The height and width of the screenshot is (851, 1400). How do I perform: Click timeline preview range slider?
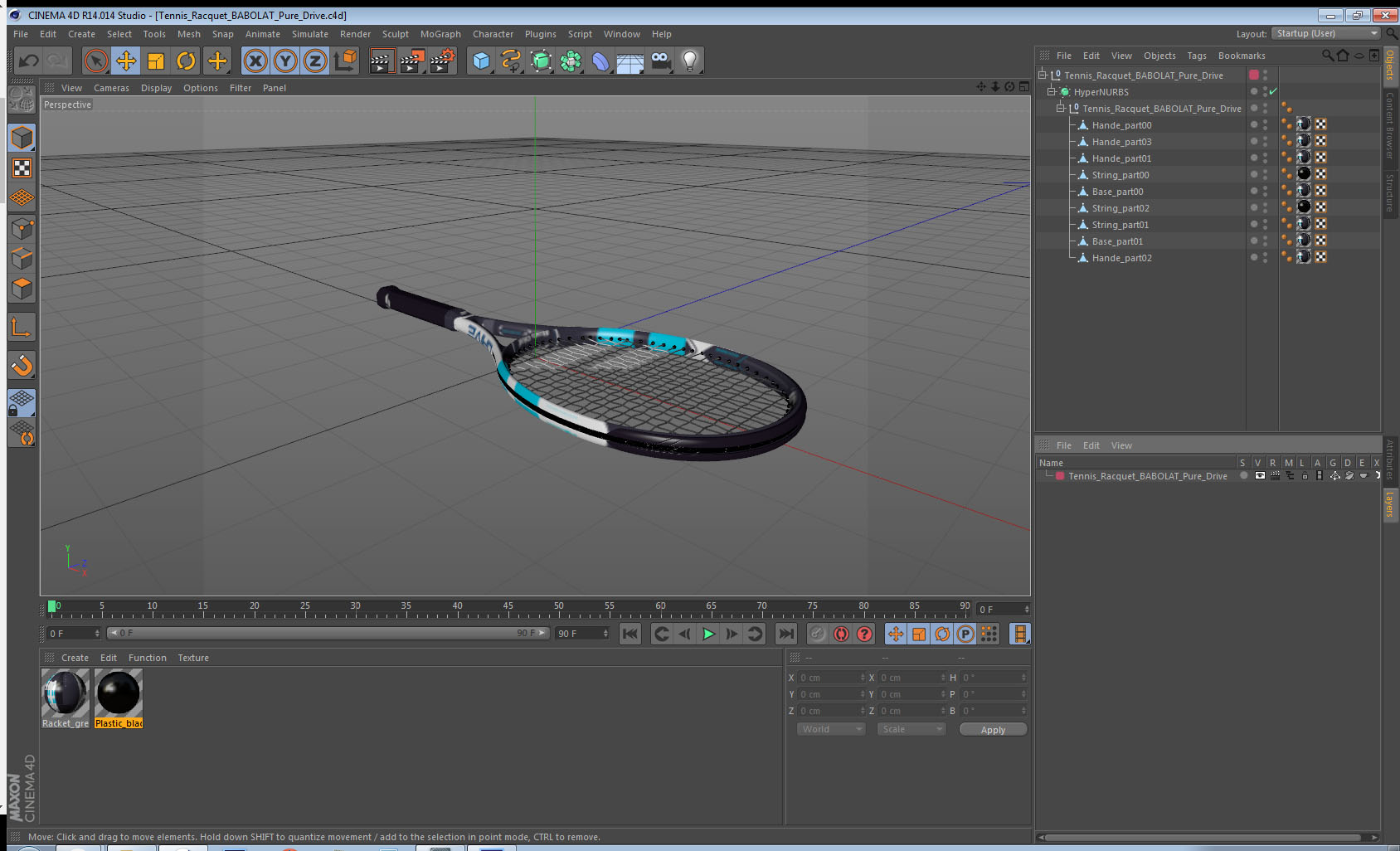(x=328, y=633)
